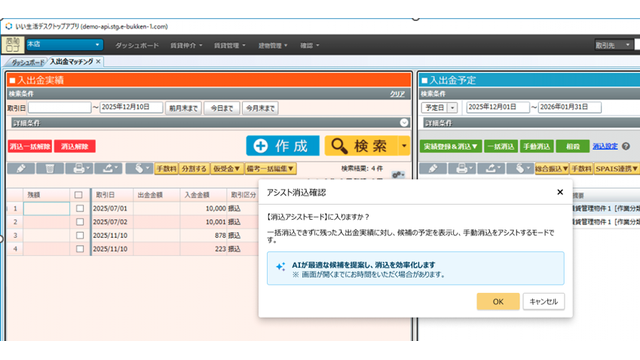Click the 前月末まで button
The image size is (640, 360).
(183, 108)
